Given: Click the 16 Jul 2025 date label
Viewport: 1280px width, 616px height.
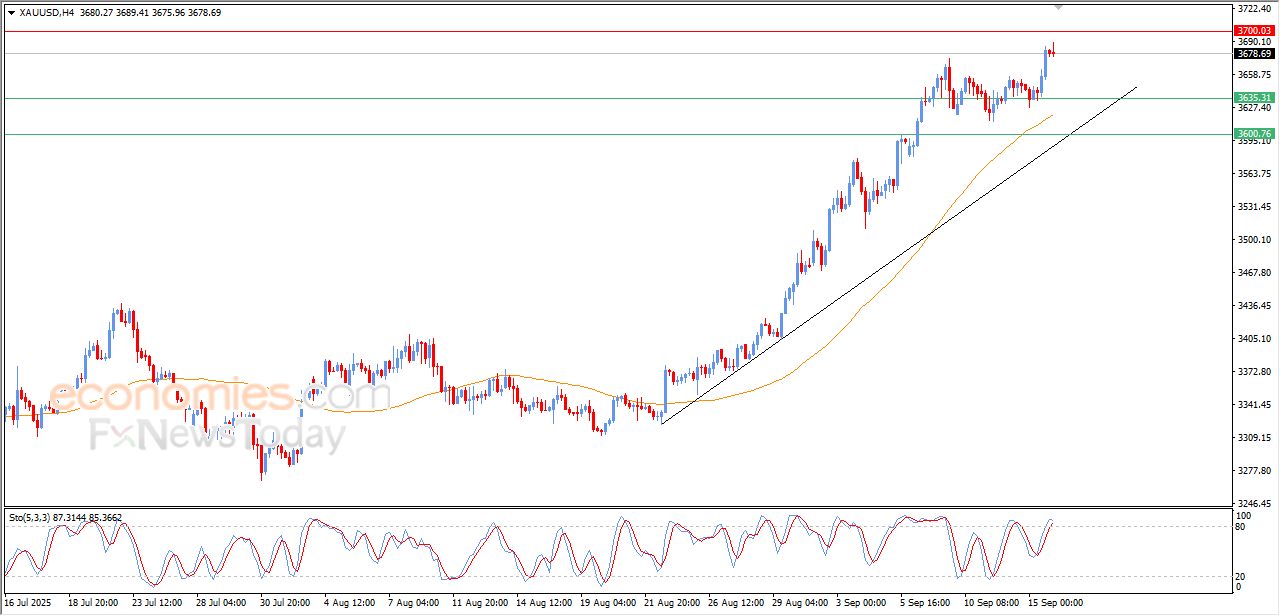Looking at the screenshot, I should point(27,603).
